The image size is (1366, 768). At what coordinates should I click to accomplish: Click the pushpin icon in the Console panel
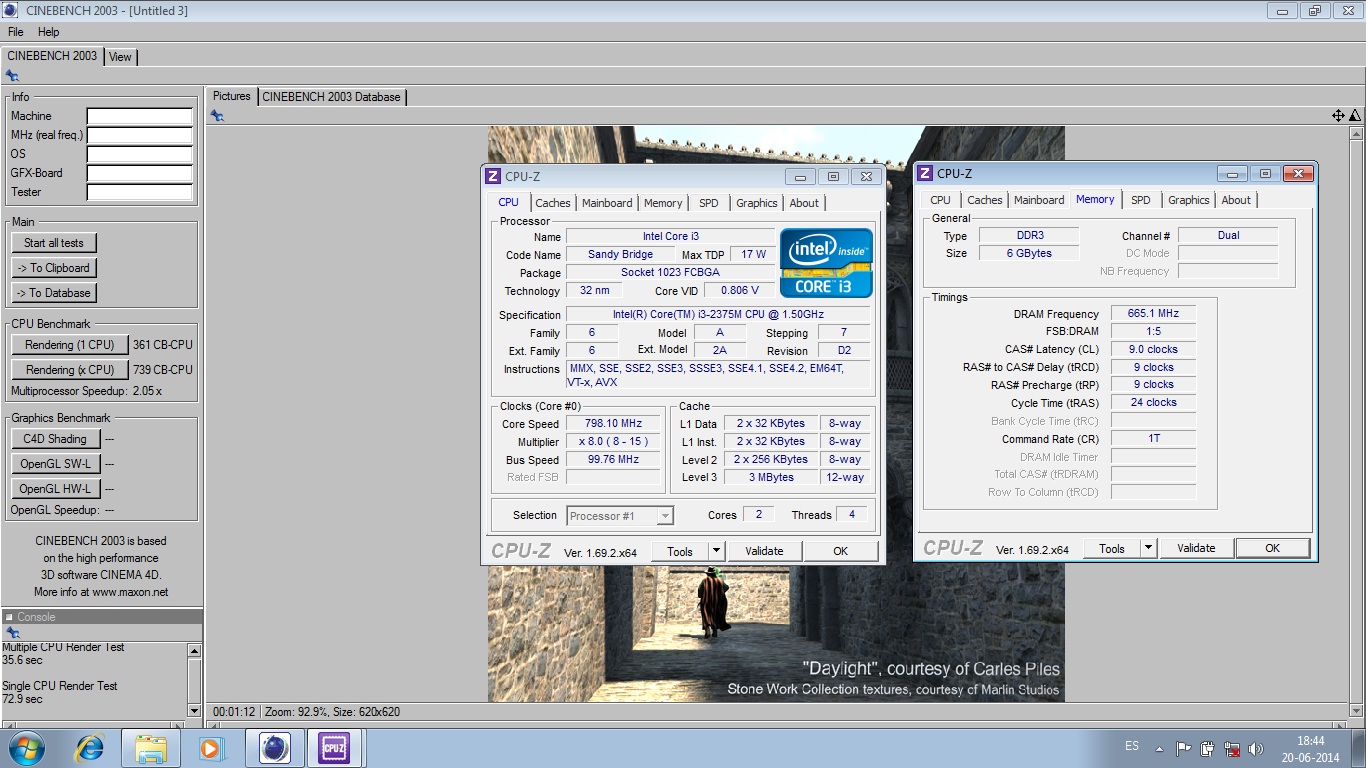click(x=12, y=633)
